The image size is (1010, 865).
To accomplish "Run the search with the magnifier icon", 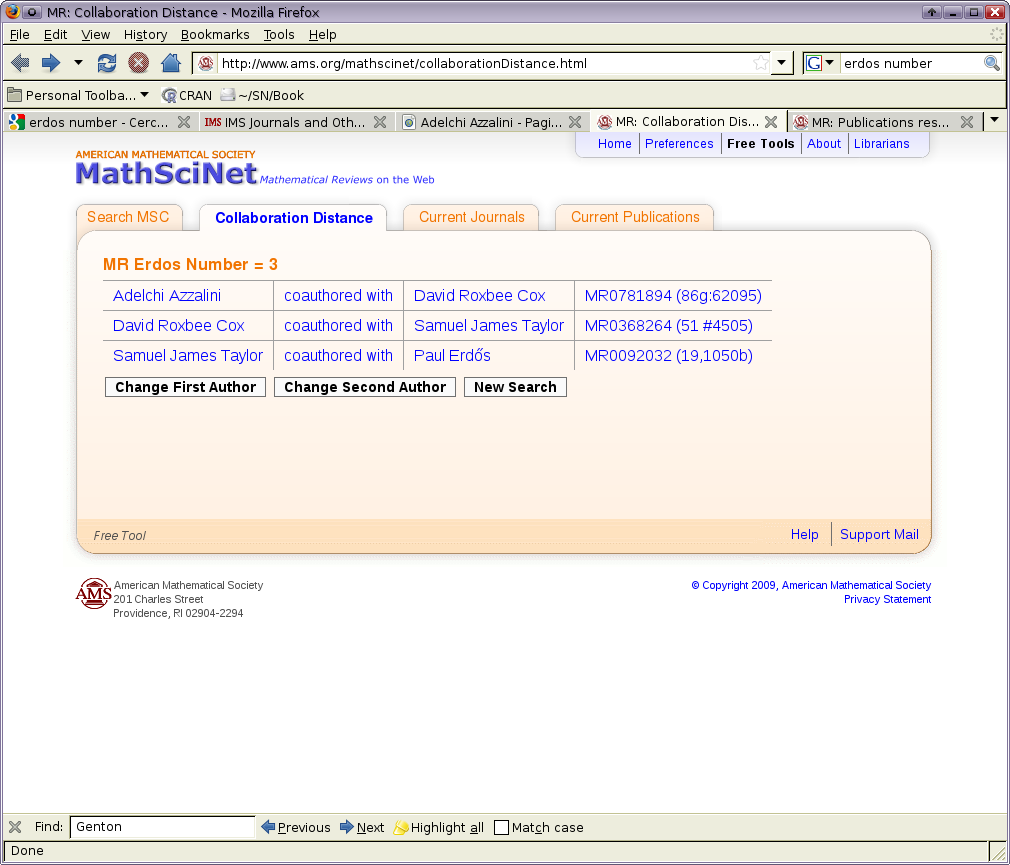I will (991, 63).
